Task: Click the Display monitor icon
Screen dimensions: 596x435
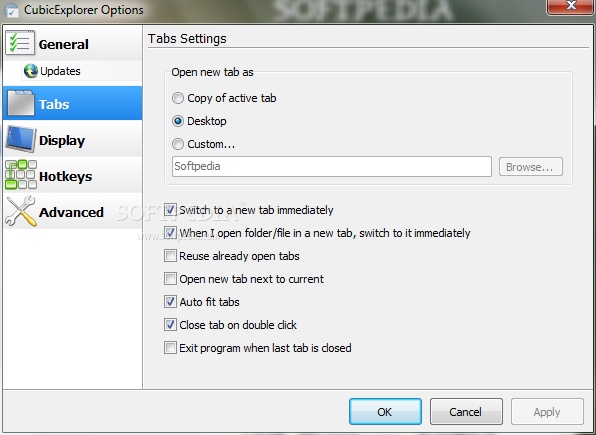Action: (21, 139)
